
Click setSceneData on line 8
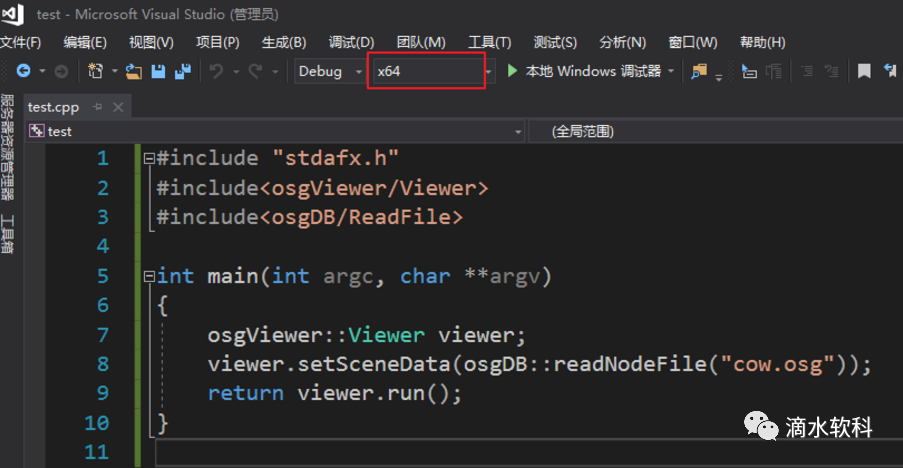[x=374, y=364]
